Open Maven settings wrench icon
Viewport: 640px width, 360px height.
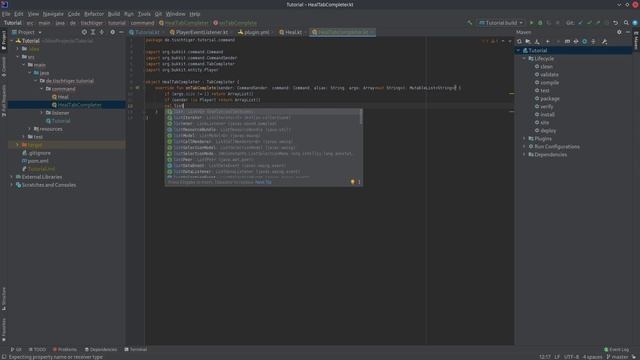[x=604, y=42]
